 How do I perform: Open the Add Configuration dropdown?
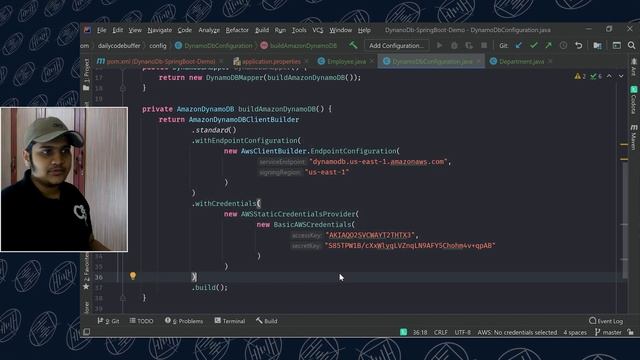click(396, 46)
